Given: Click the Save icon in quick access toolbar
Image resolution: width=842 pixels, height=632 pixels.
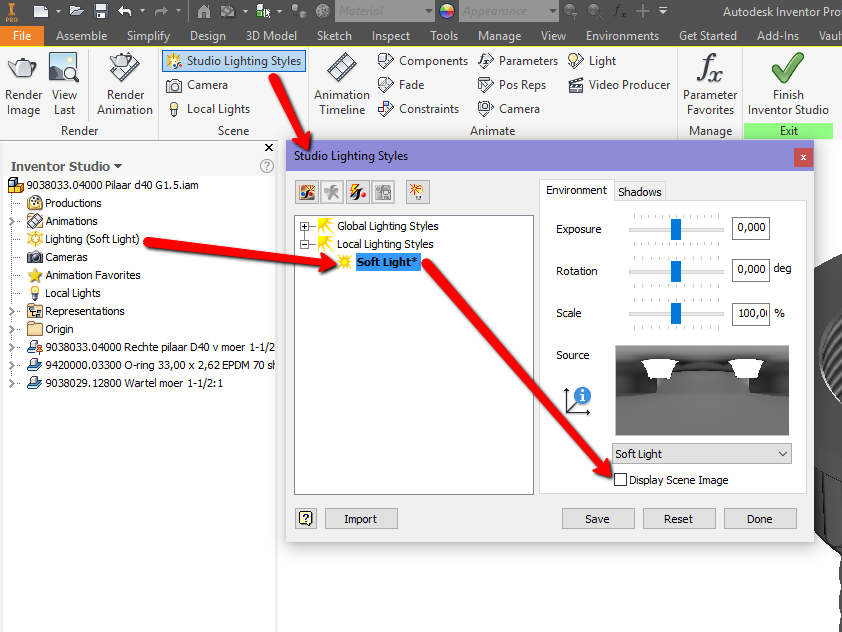Looking at the screenshot, I should tap(100, 11).
